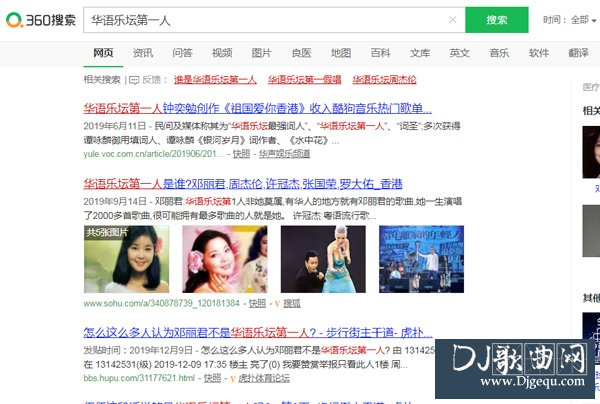Open related search 华语乐坛第一假唱
This screenshot has width=600, height=404.
[x=304, y=80]
